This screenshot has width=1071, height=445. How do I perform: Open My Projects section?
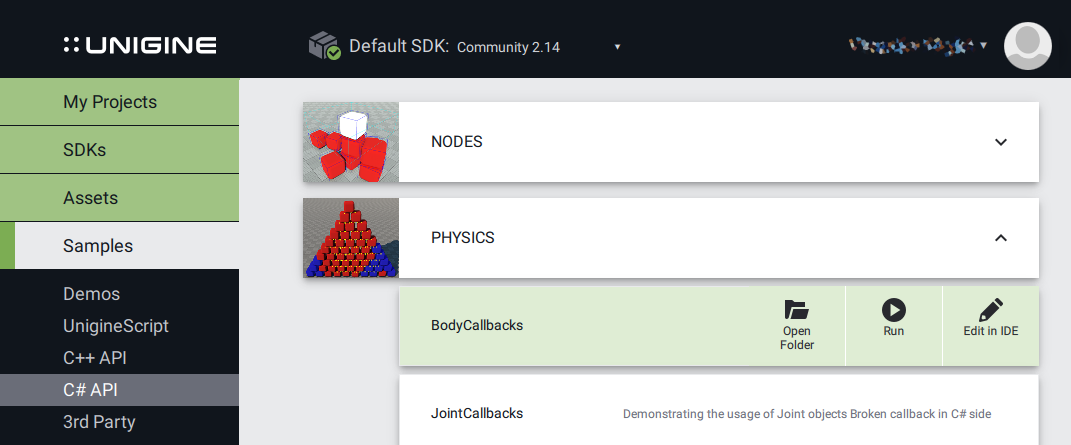(x=120, y=102)
